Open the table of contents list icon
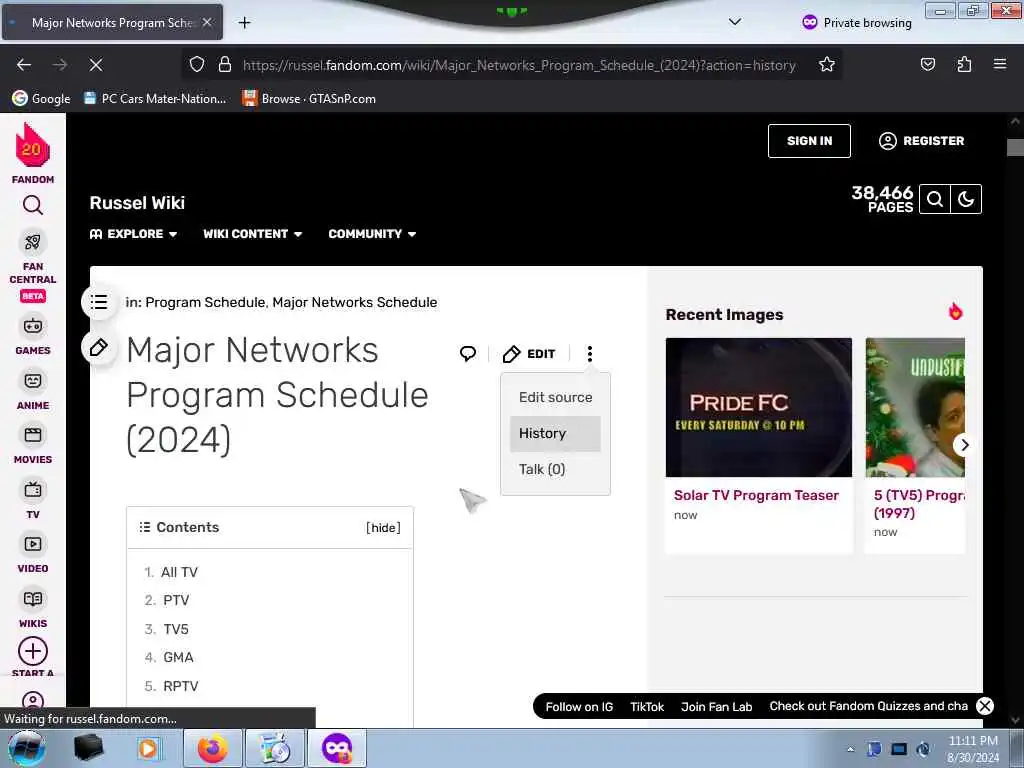Image resolution: width=1024 pixels, height=768 pixels. click(x=99, y=302)
